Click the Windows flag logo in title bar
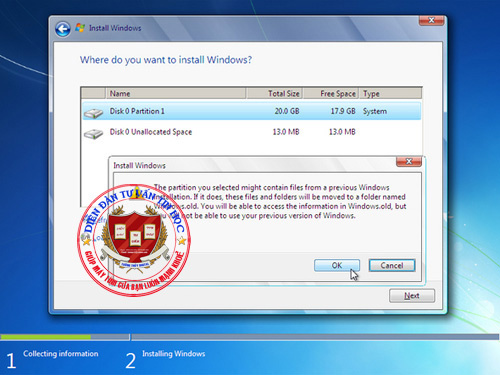Screen dimensions: 500x375 click(80, 28)
